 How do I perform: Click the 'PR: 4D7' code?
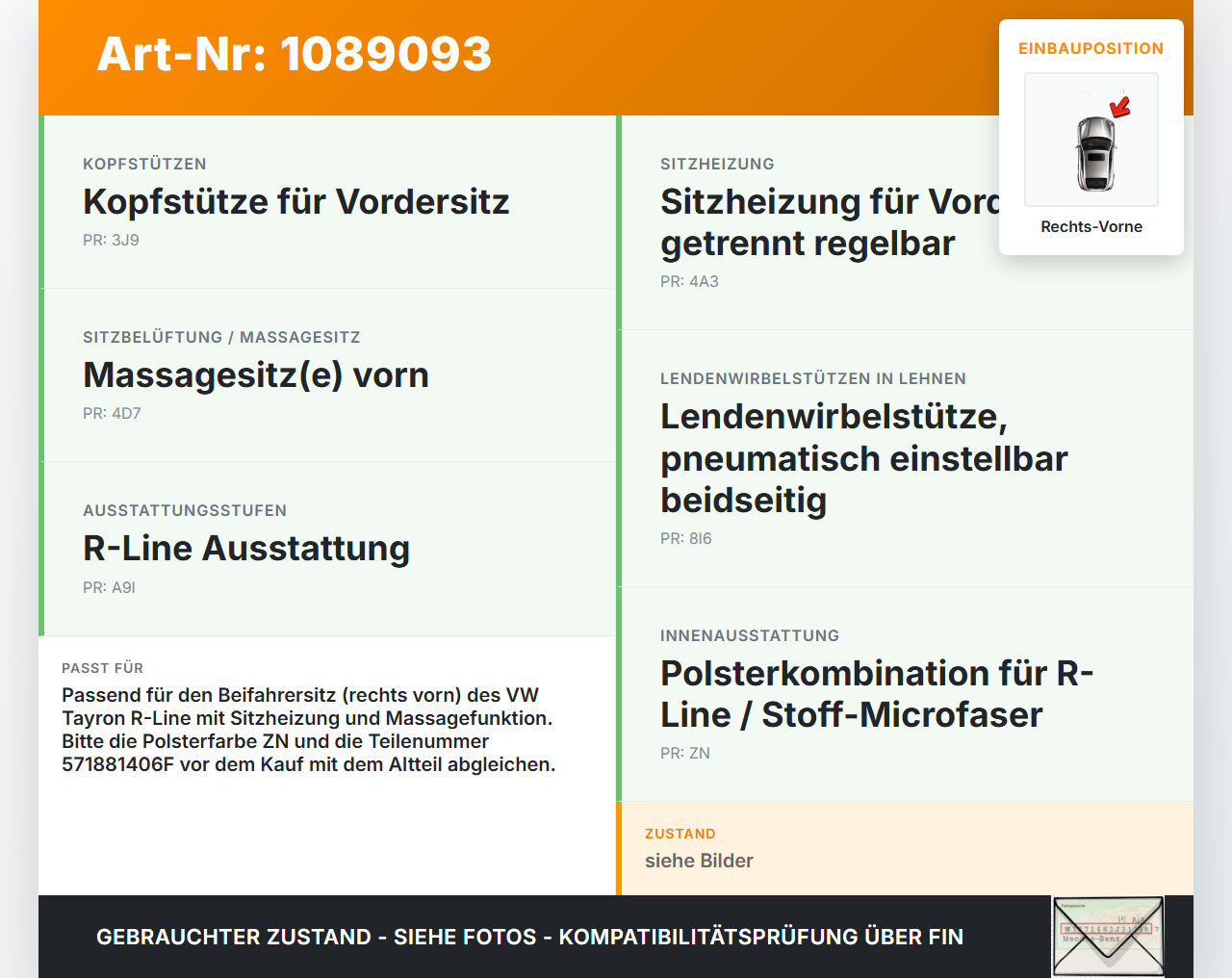(x=112, y=414)
